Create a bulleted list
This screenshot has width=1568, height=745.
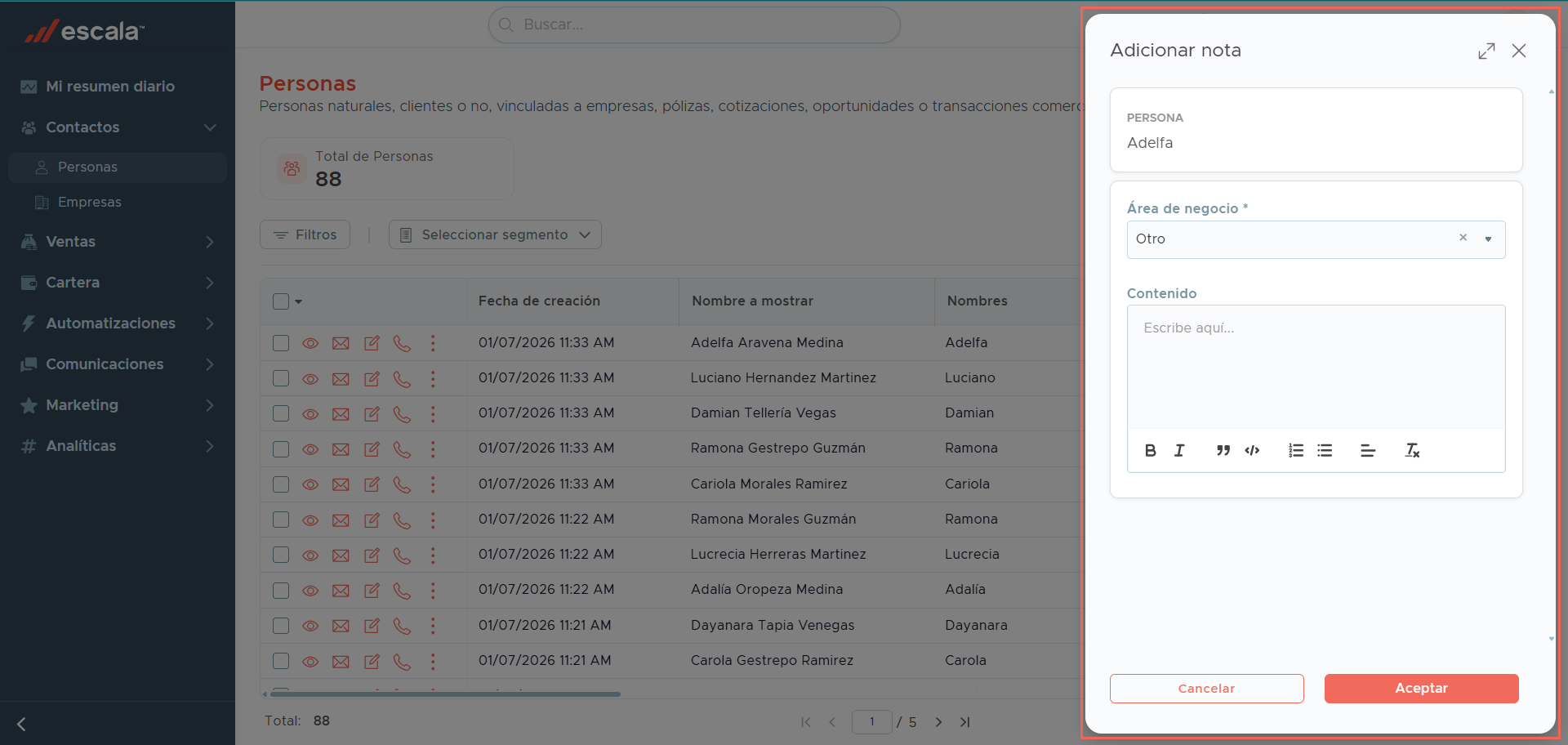[x=1325, y=450]
